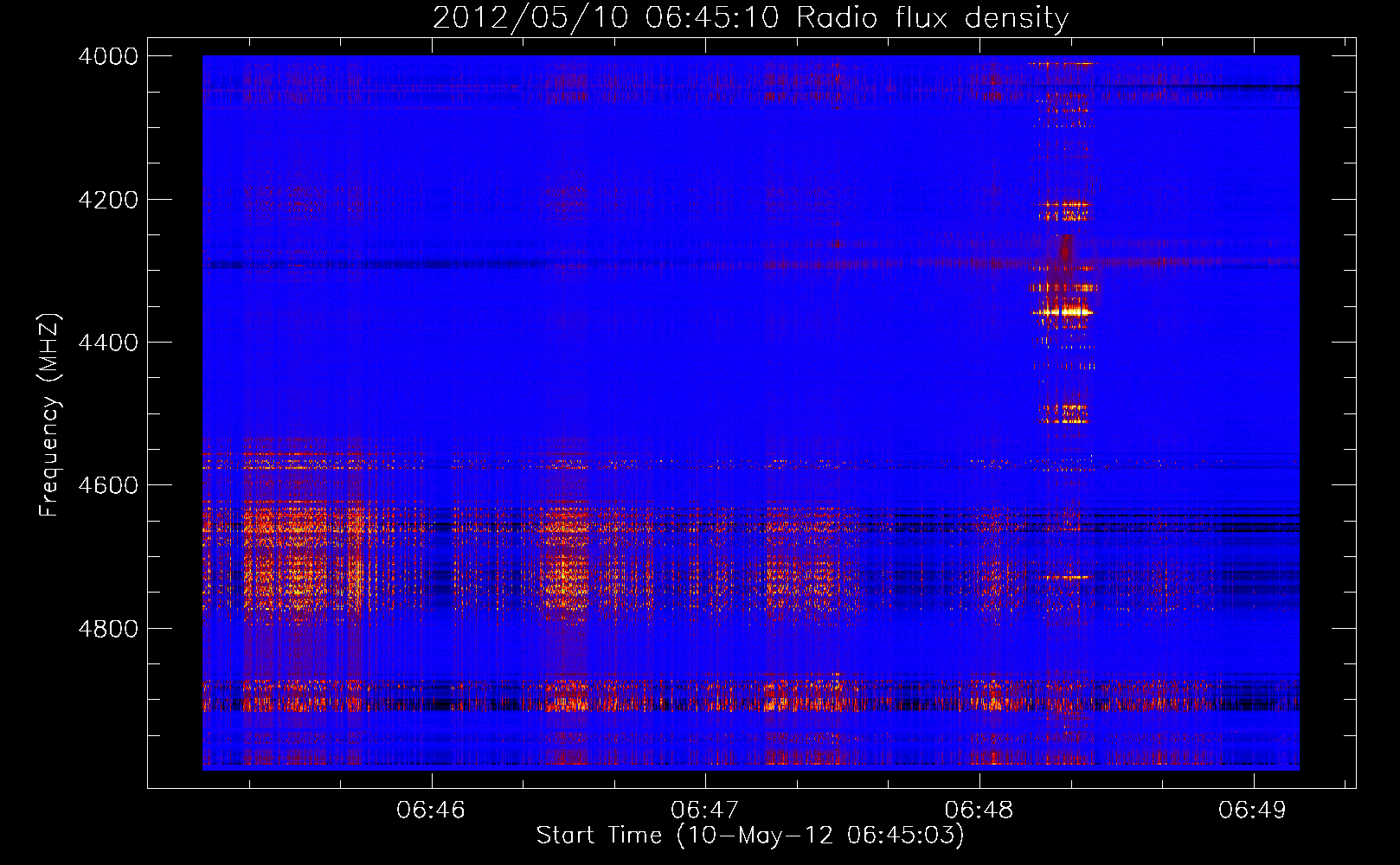Click the plot title '2012/05/10 06:45:10 Radio flux density'
The width and height of the screenshot is (1400, 865).
750,17
